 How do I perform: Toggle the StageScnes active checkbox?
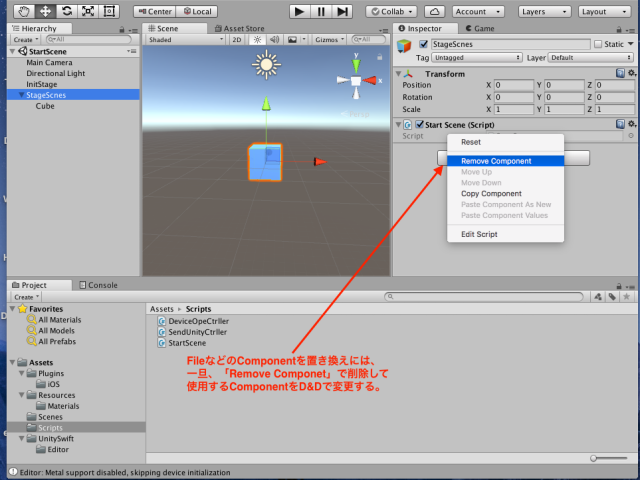coord(424,44)
